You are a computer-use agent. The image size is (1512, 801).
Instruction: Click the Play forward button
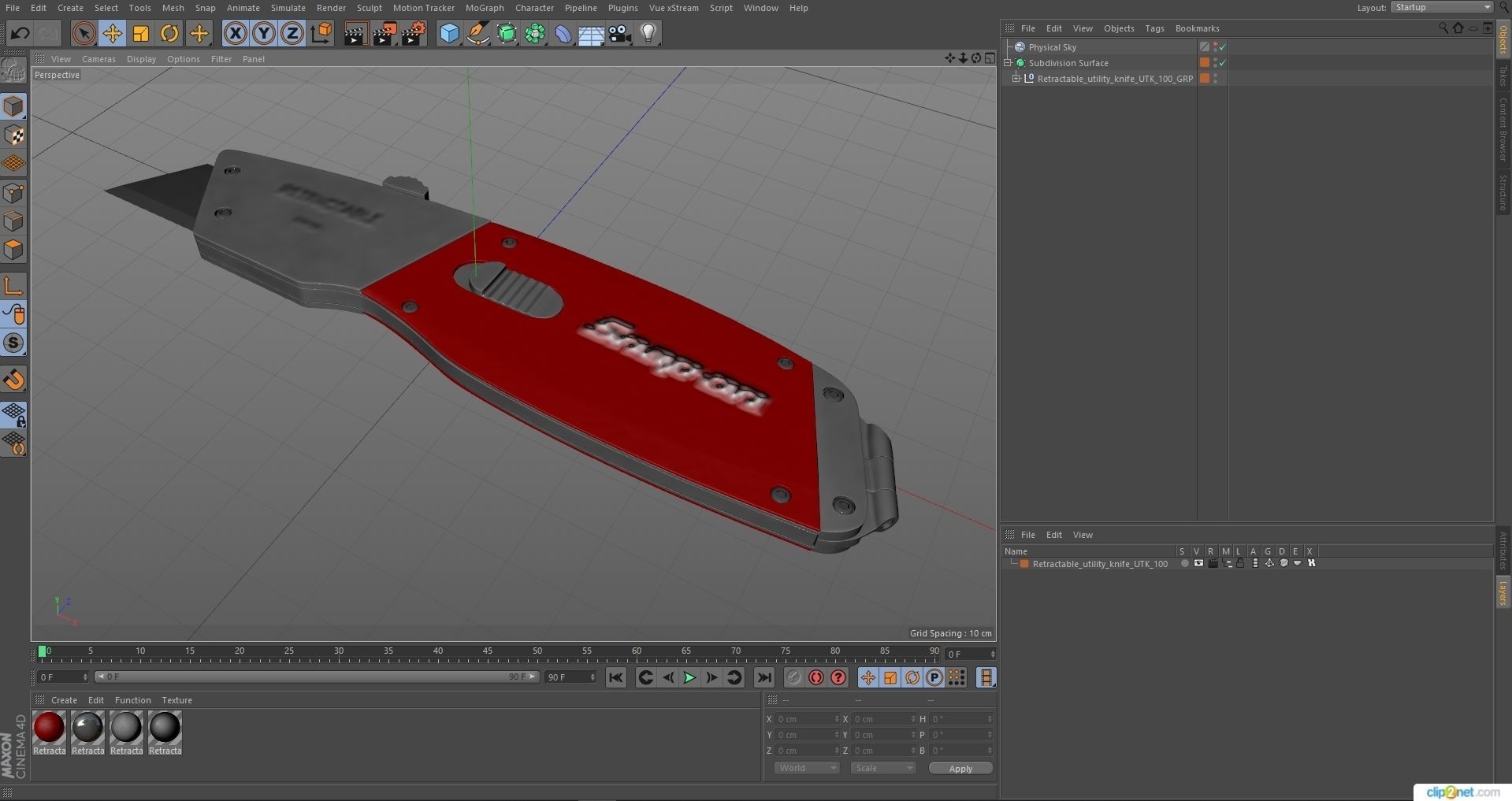689,677
